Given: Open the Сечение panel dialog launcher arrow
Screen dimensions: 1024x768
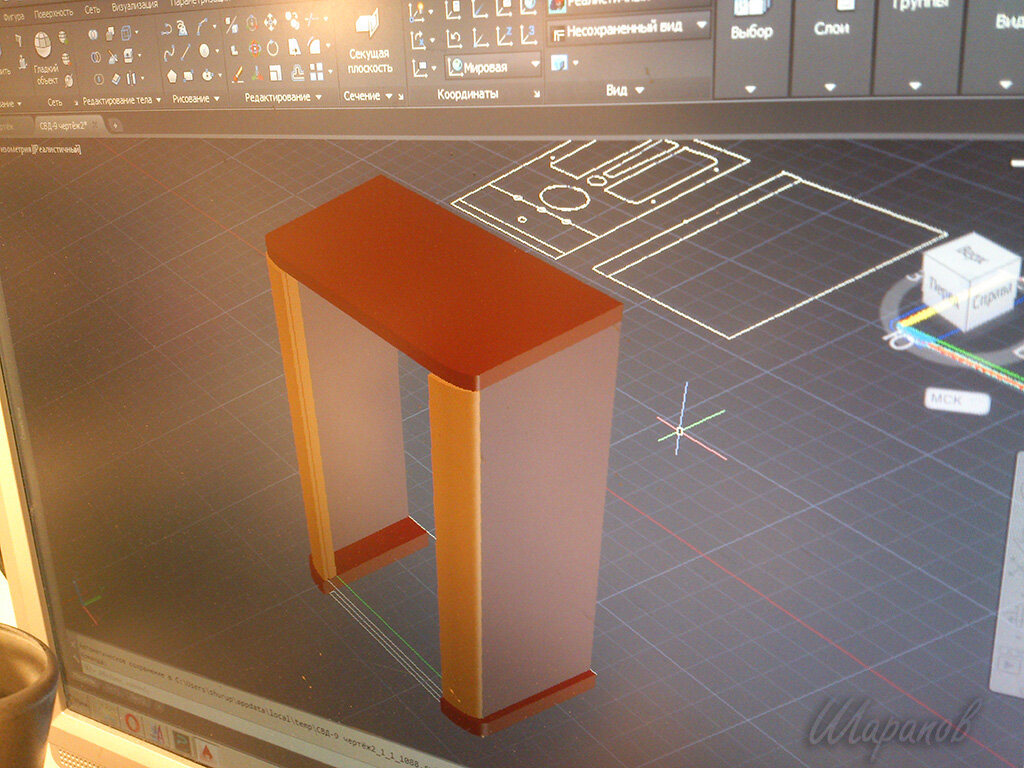Looking at the screenshot, I should click(x=401, y=97).
